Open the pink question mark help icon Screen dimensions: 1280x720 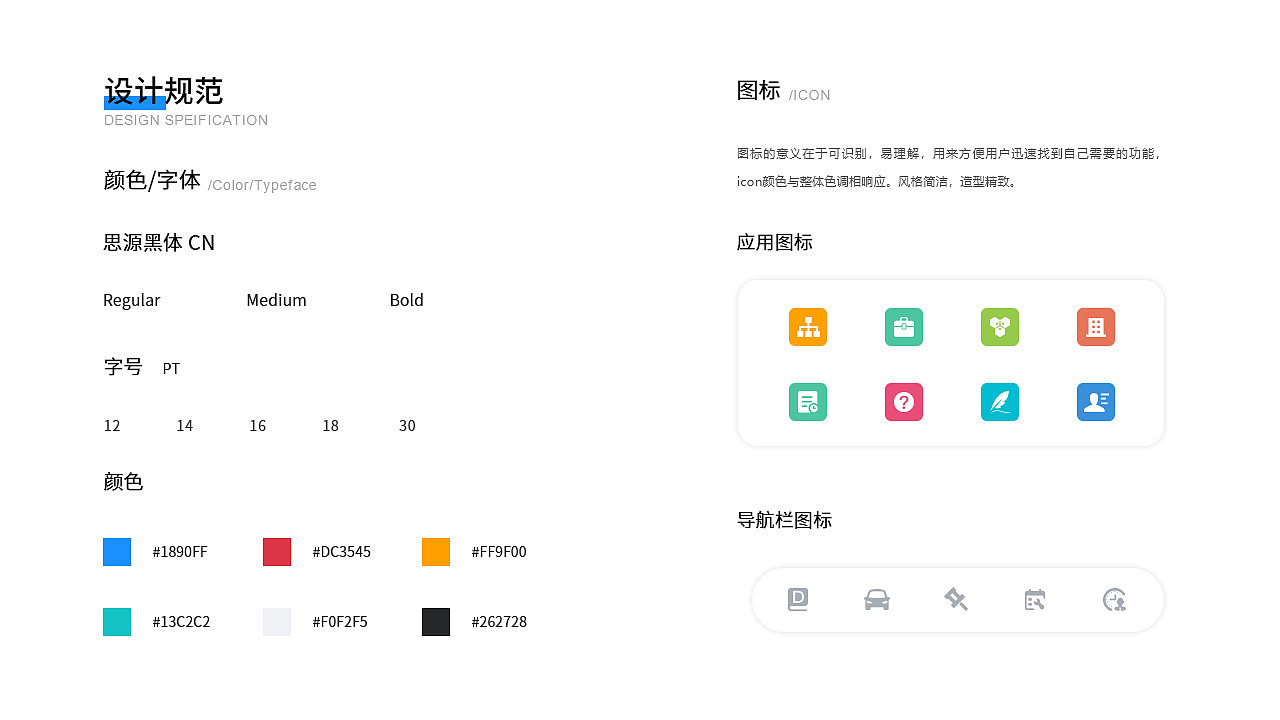pyautogui.click(x=904, y=402)
